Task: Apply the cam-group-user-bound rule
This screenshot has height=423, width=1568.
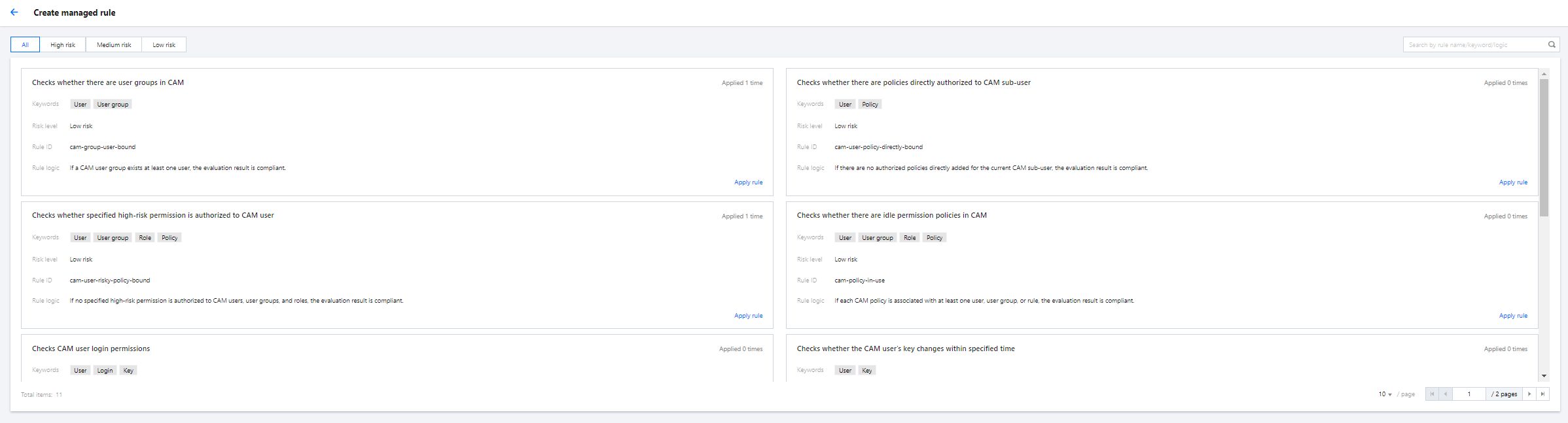Action: click(748, 182)
